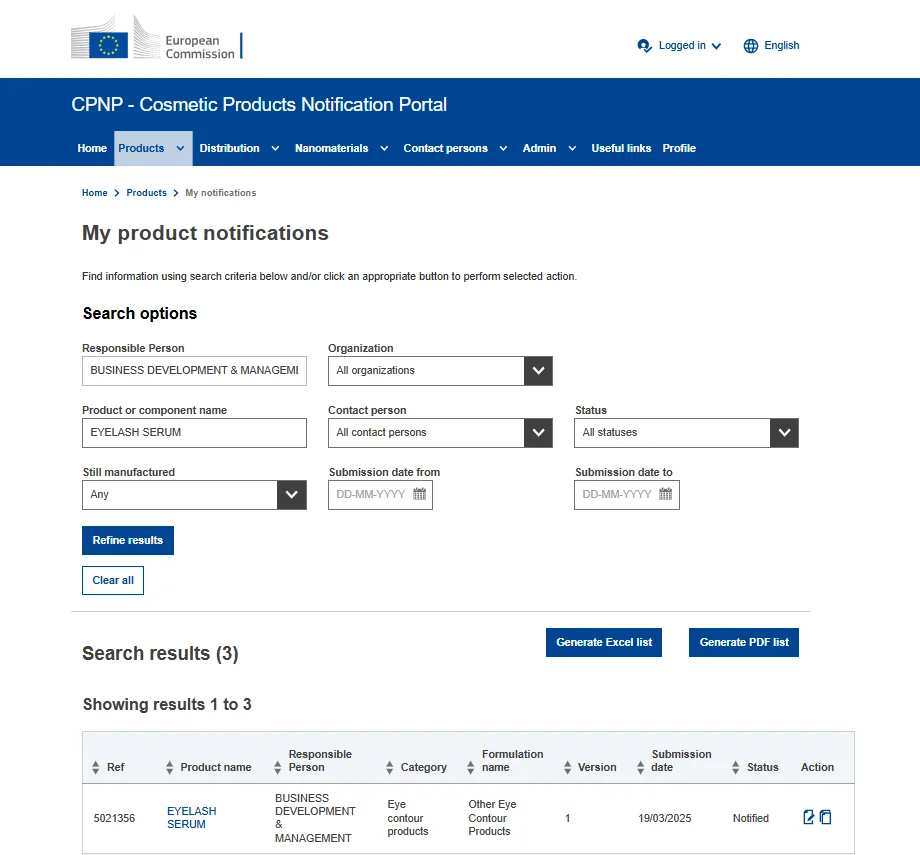Expand the Contact person dropdown
The image size is (920, 855).
pos(538,433)
